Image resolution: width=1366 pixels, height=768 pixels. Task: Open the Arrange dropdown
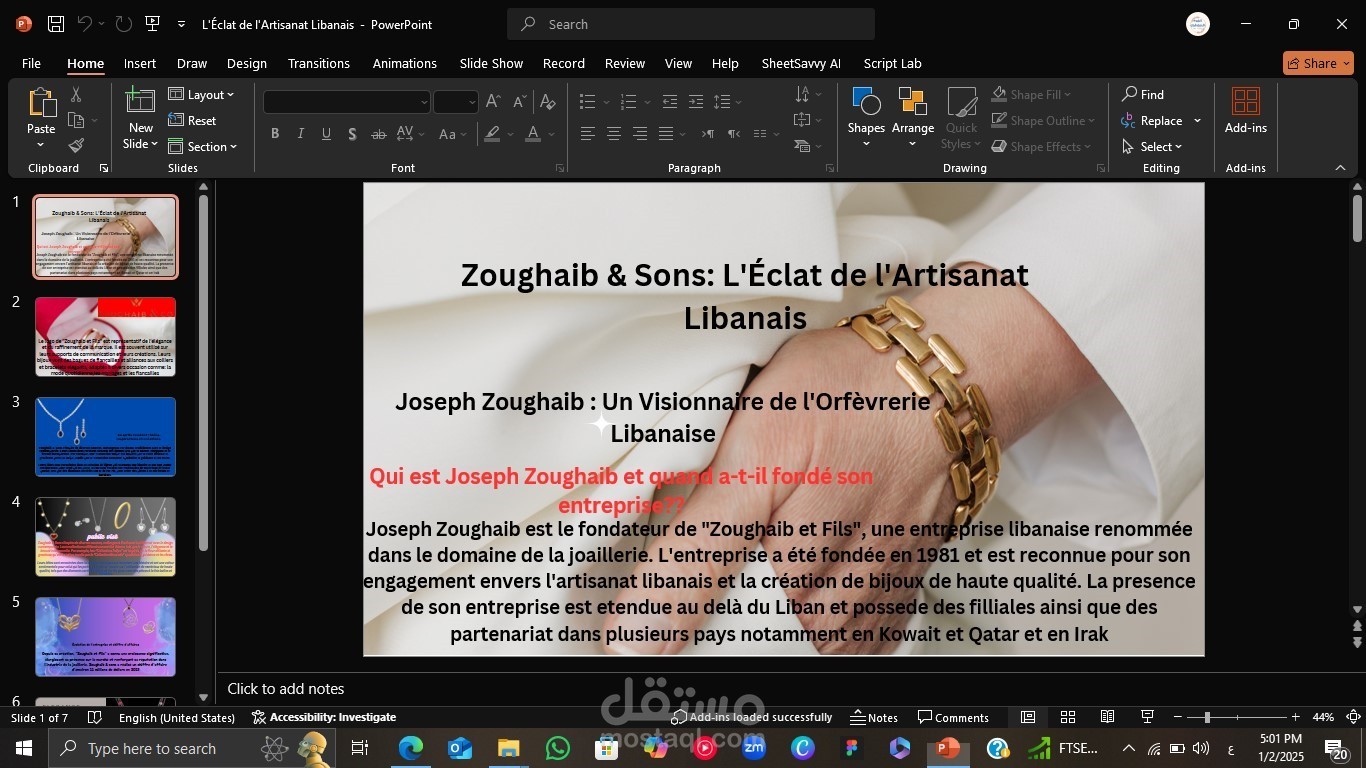tap(913, 118)
